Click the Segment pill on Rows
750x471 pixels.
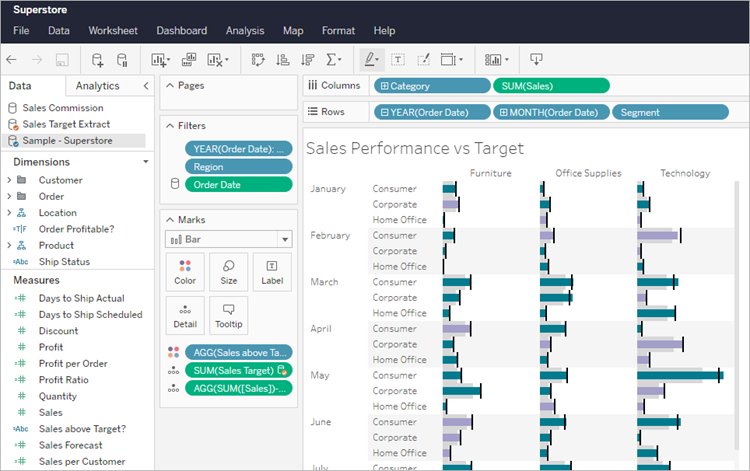click(x=670, y=112)
